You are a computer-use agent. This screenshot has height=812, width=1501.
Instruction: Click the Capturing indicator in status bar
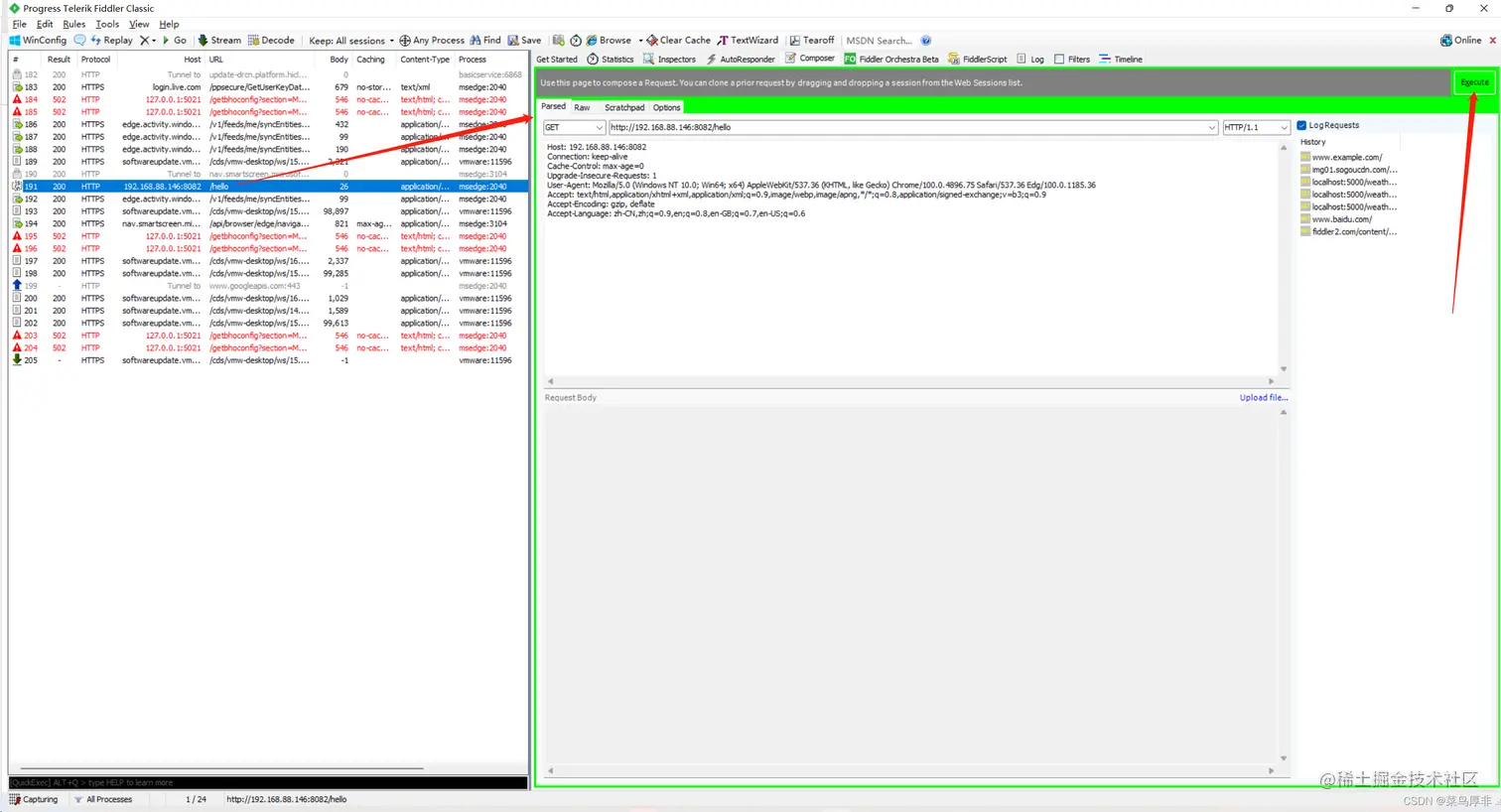pos(34,799)
